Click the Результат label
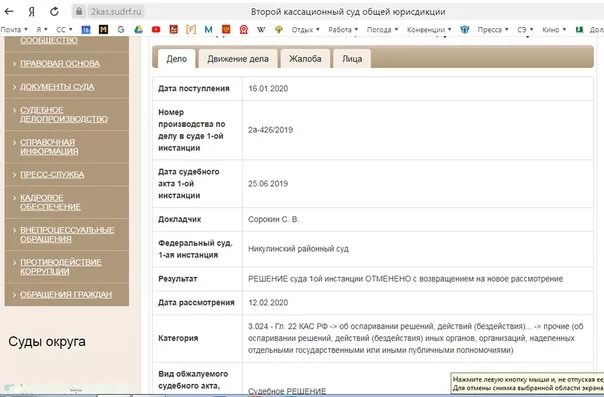This screenshot has width=604, height=397. click(x=178, y=279)
